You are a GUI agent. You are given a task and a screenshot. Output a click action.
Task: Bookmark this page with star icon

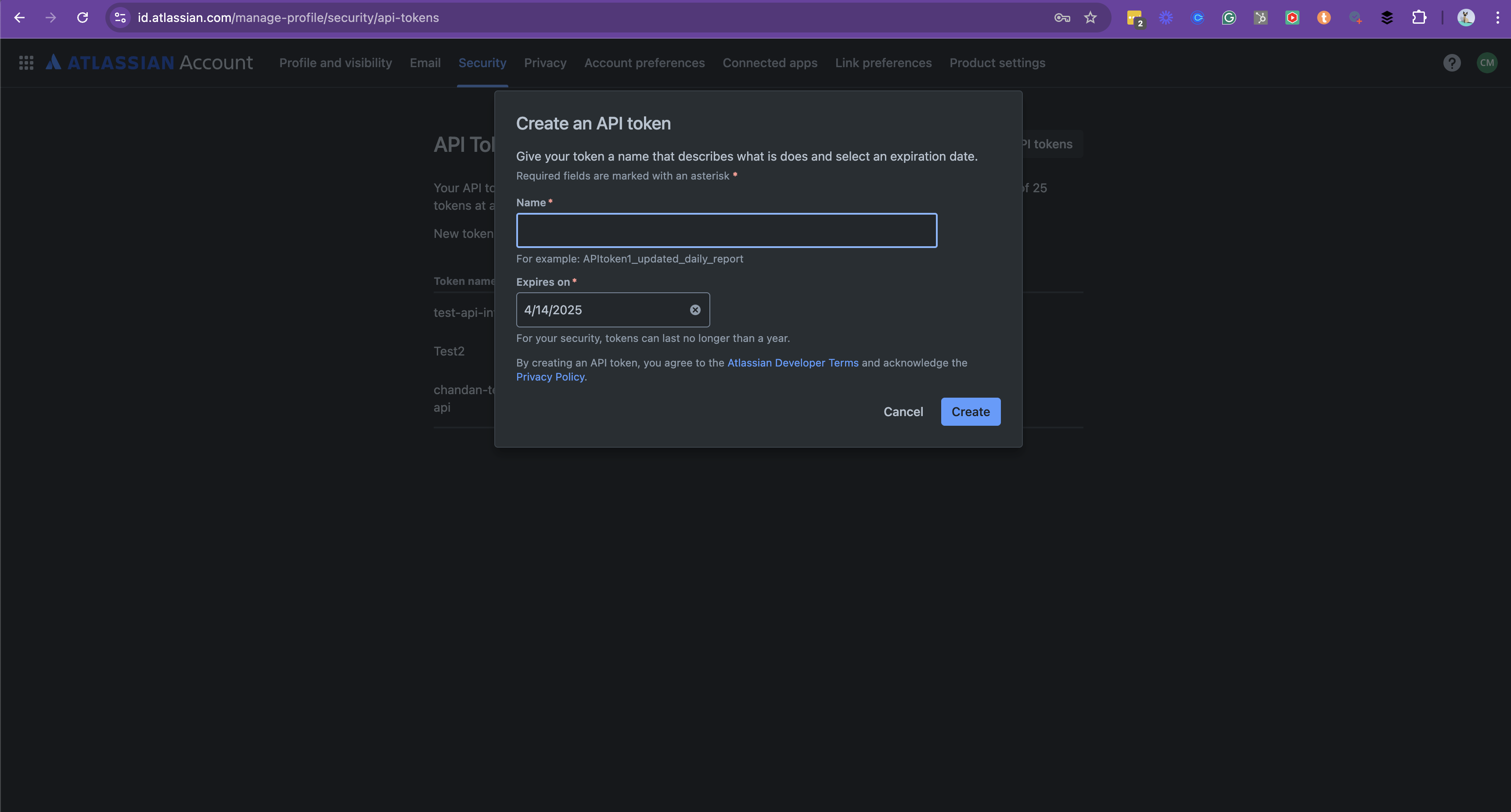point(1090,18)
